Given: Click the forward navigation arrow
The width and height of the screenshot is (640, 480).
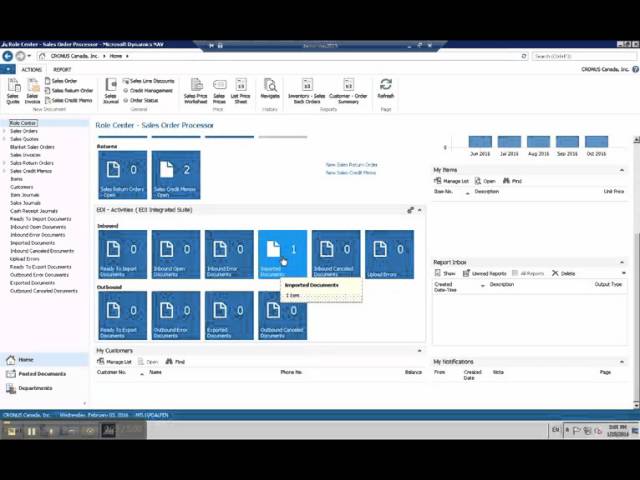Looking at the screenshot, I should [x=20, y=56].
